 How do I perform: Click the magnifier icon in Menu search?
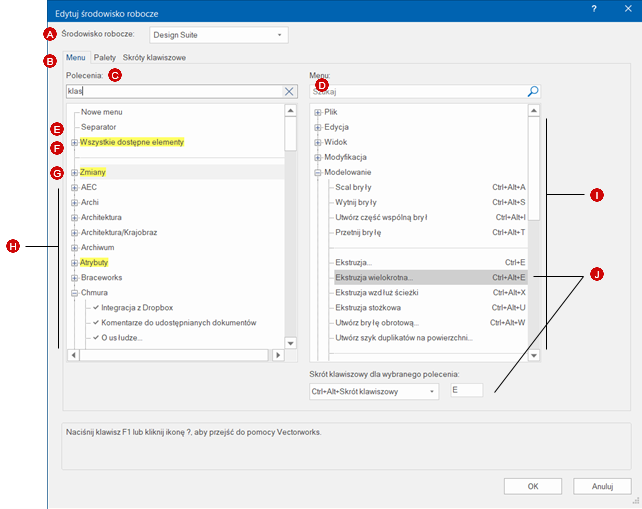533,91
